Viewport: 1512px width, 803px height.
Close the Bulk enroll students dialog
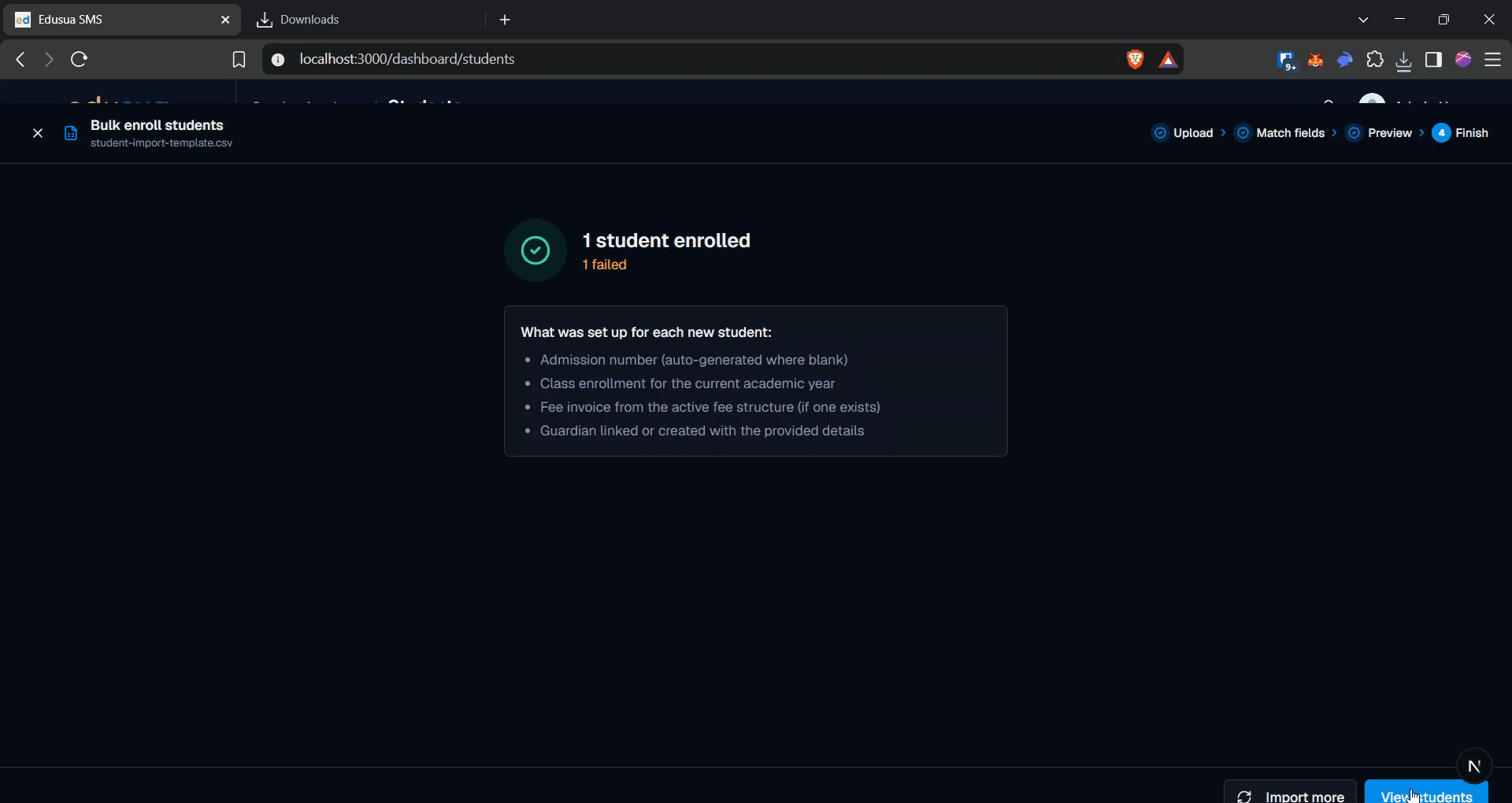coord(37,133)
